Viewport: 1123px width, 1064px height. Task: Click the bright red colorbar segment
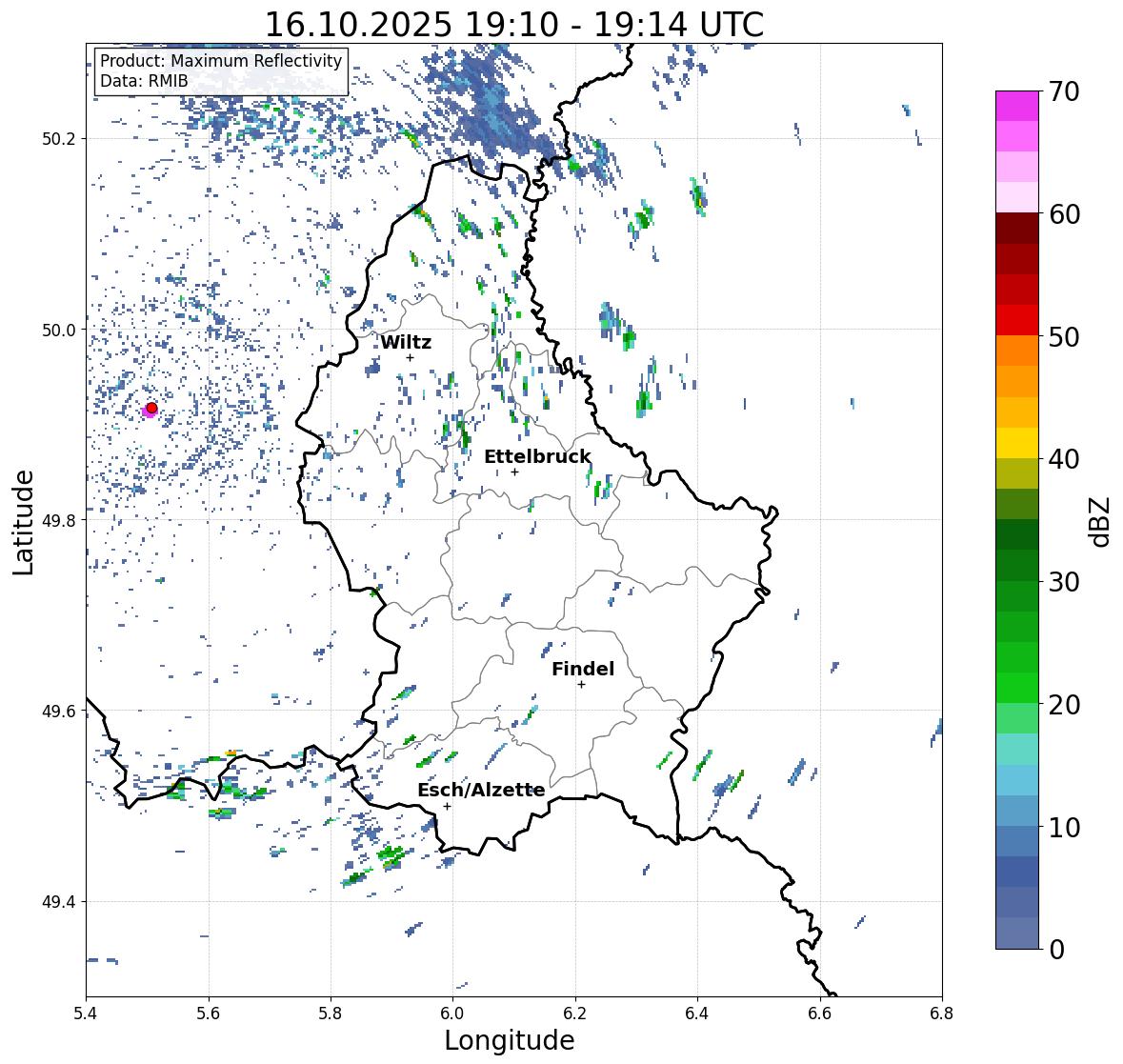[x=1017, y=320]
